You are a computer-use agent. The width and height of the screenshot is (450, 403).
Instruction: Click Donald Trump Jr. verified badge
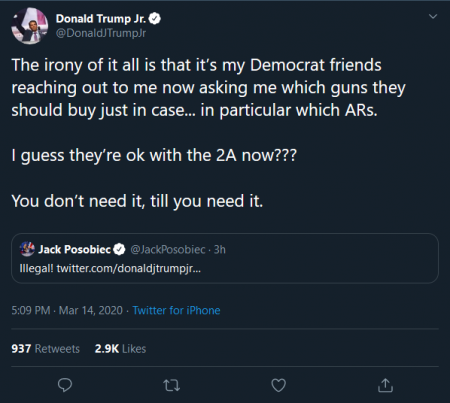(x=154, y=19)
